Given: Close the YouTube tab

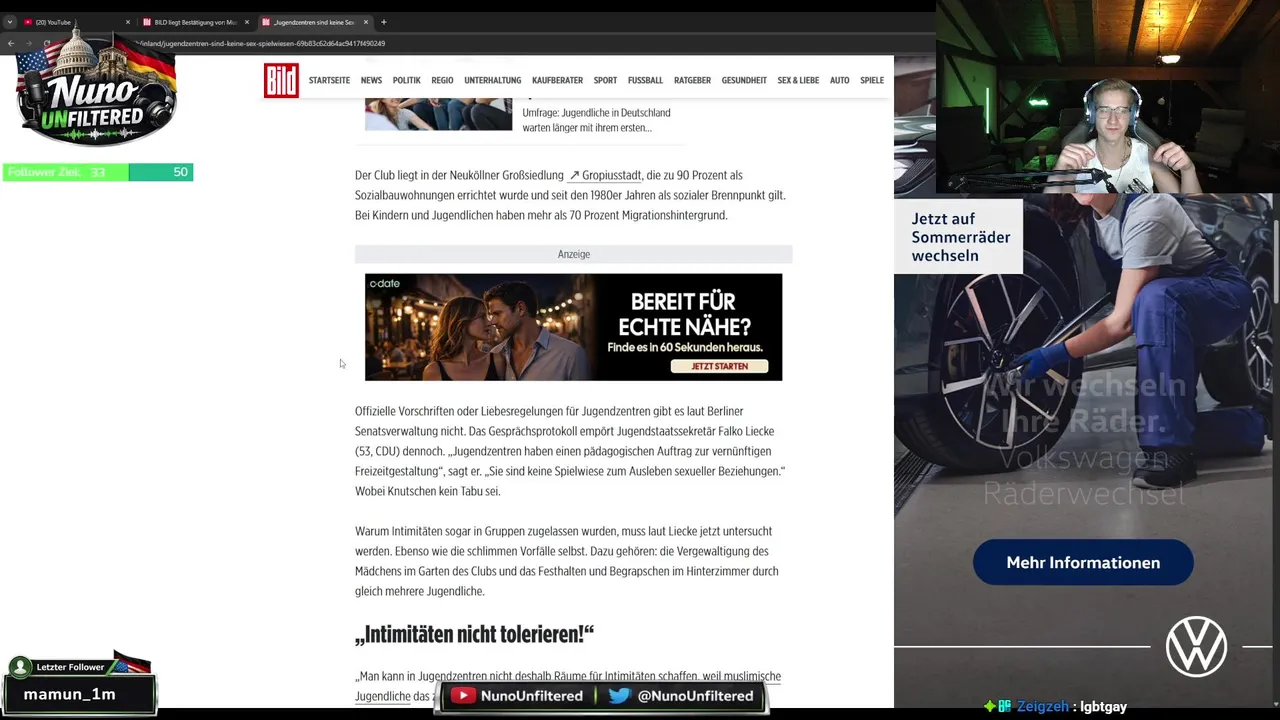Looking at the screenshot, I should click(127, 22).
